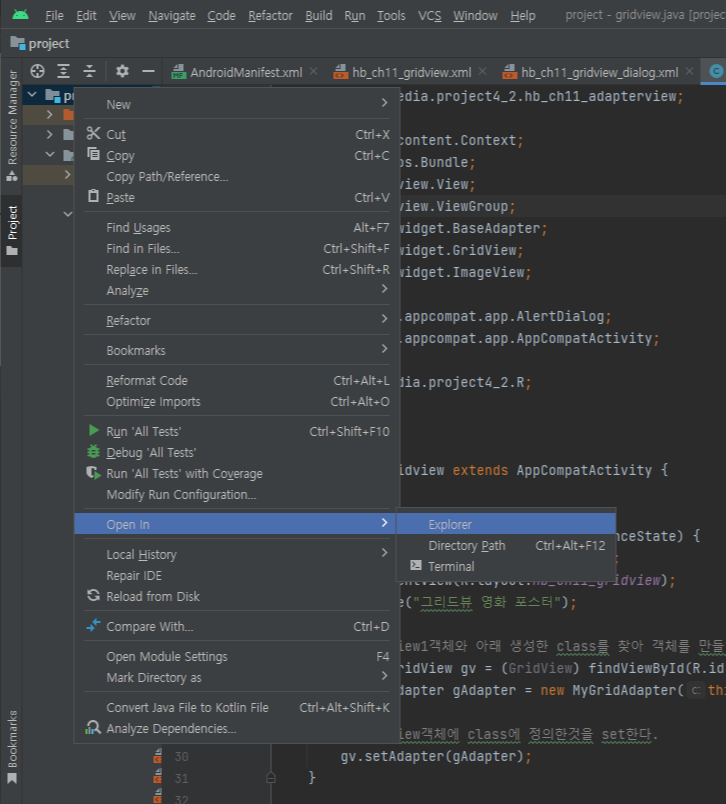Select Modify Run Configuration entry
Screen dimensions: 726x804
[x=237, y=495]
